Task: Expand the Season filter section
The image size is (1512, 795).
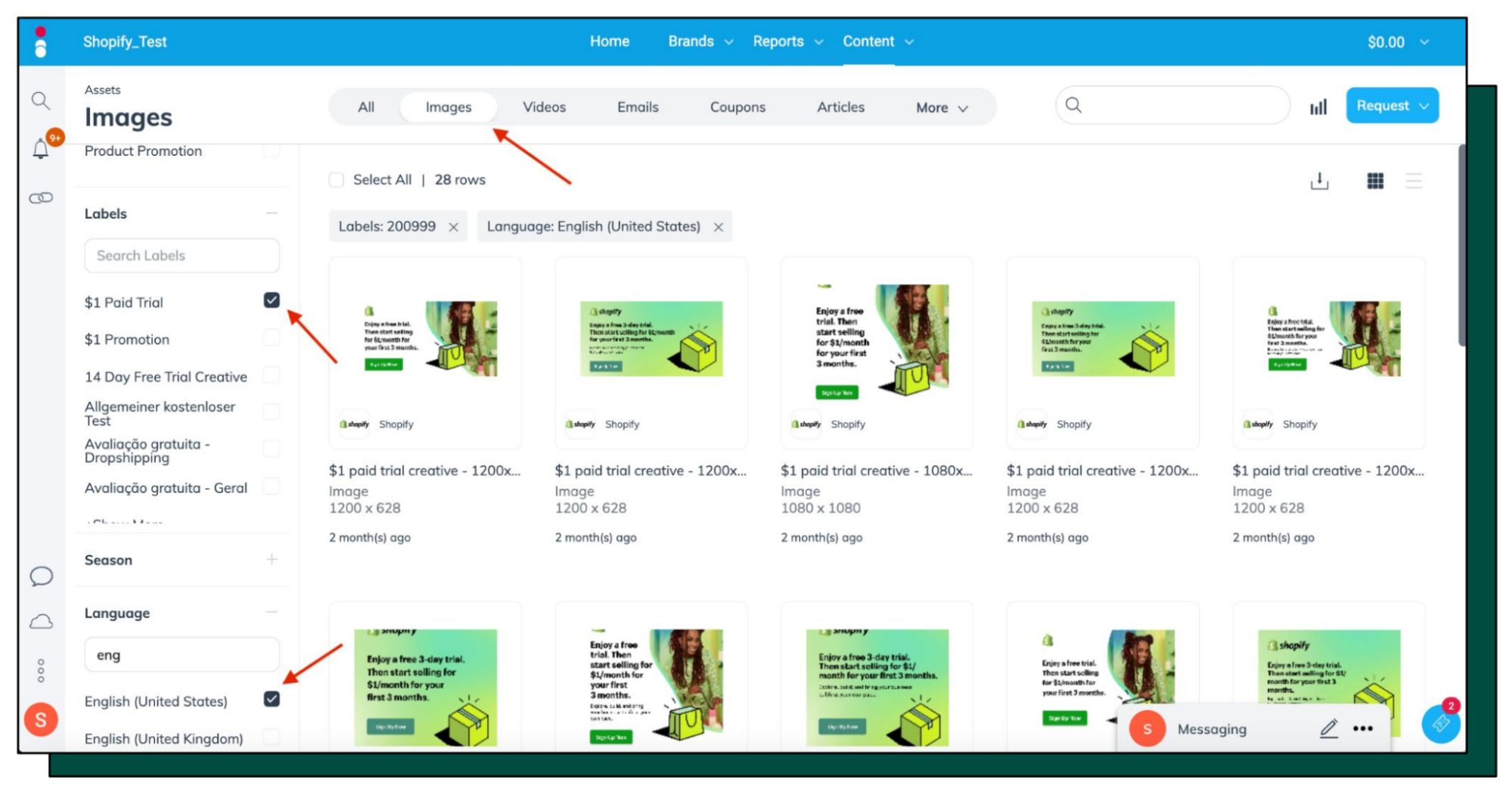Action: pos(272,560)
